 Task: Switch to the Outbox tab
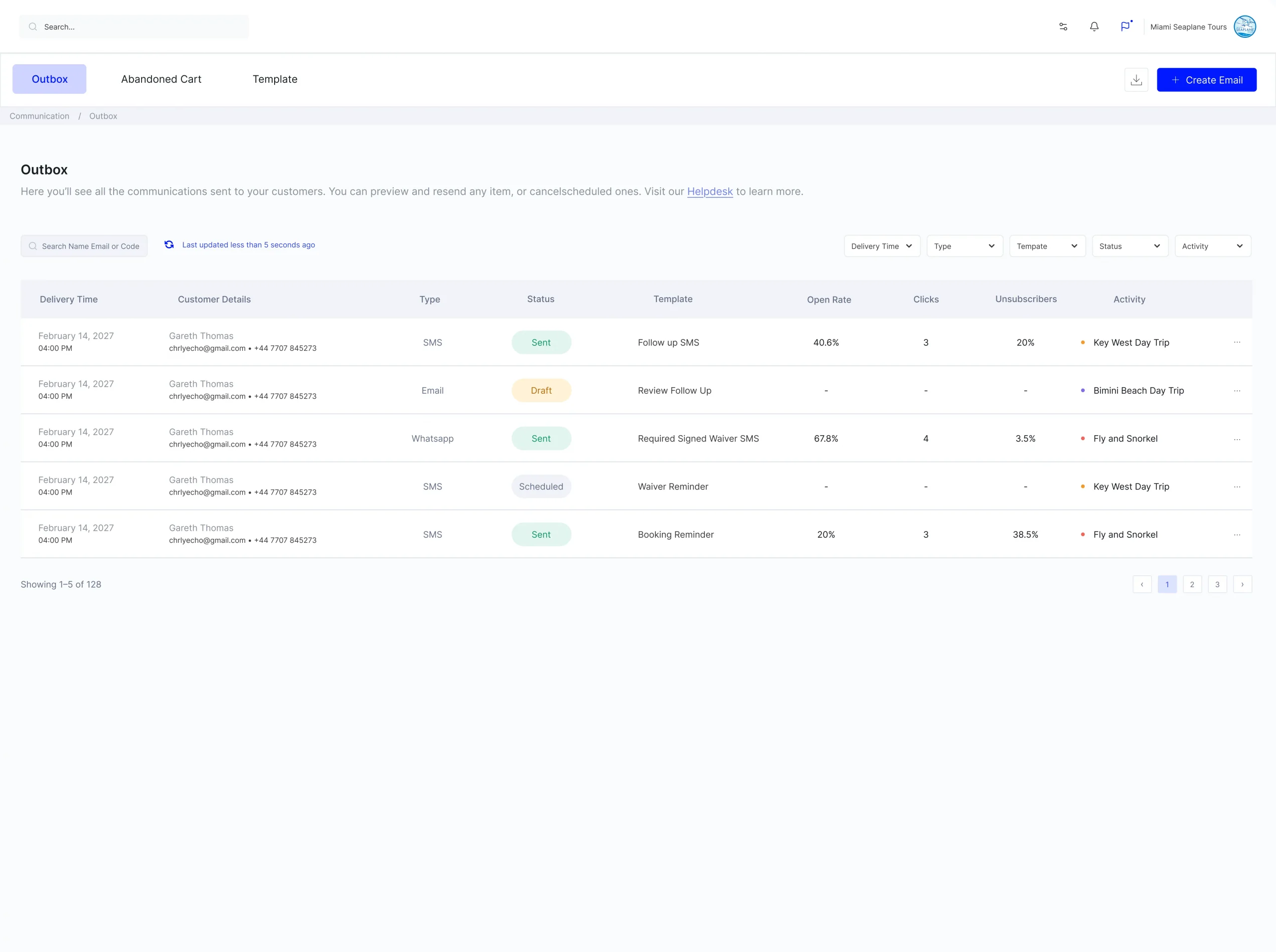click(x=49, y=79)
